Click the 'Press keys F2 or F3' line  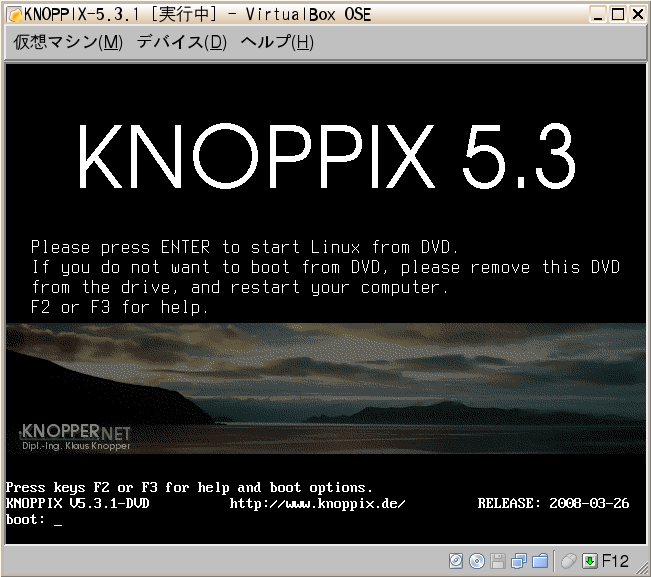click(189, 487)
